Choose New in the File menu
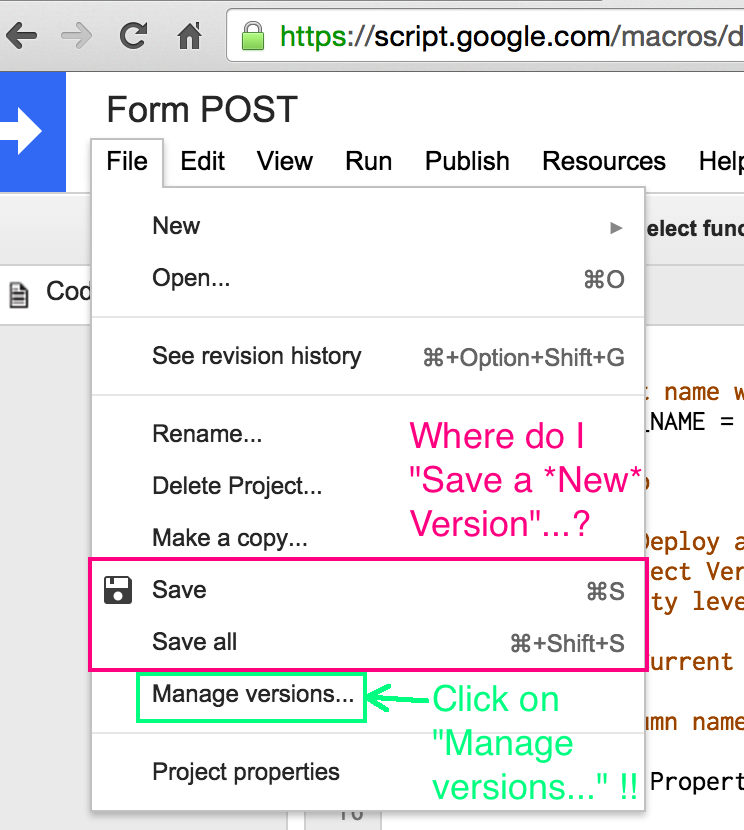744x830 pixels. pyautogui.click(x=368, y=227)
